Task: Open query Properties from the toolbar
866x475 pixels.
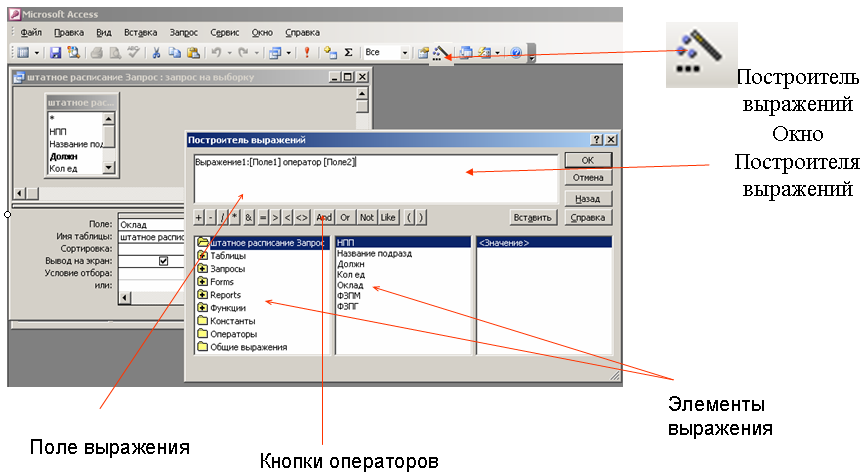Action: [423, 52]
